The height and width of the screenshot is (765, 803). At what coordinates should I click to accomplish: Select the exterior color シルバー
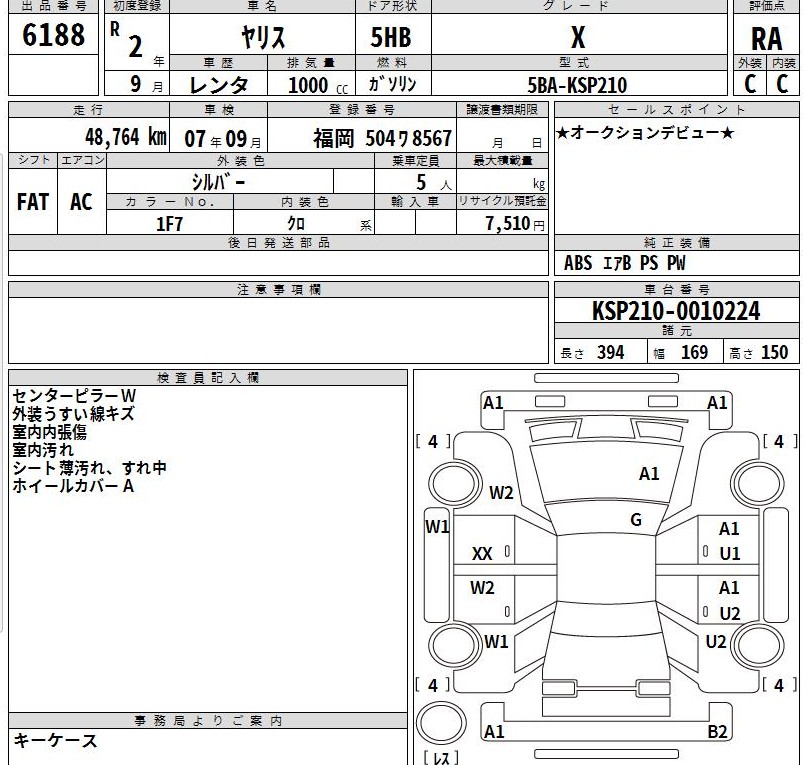(219, 182)
